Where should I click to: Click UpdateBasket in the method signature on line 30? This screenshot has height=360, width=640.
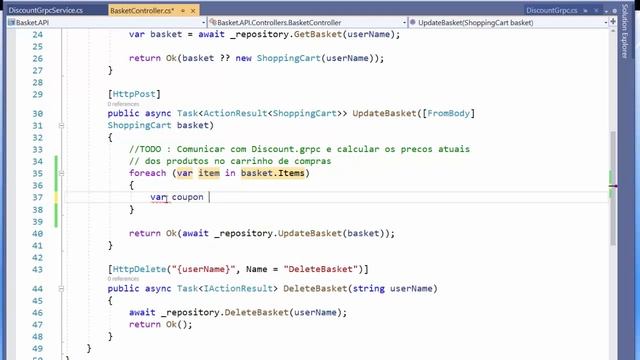click(384, 113)
